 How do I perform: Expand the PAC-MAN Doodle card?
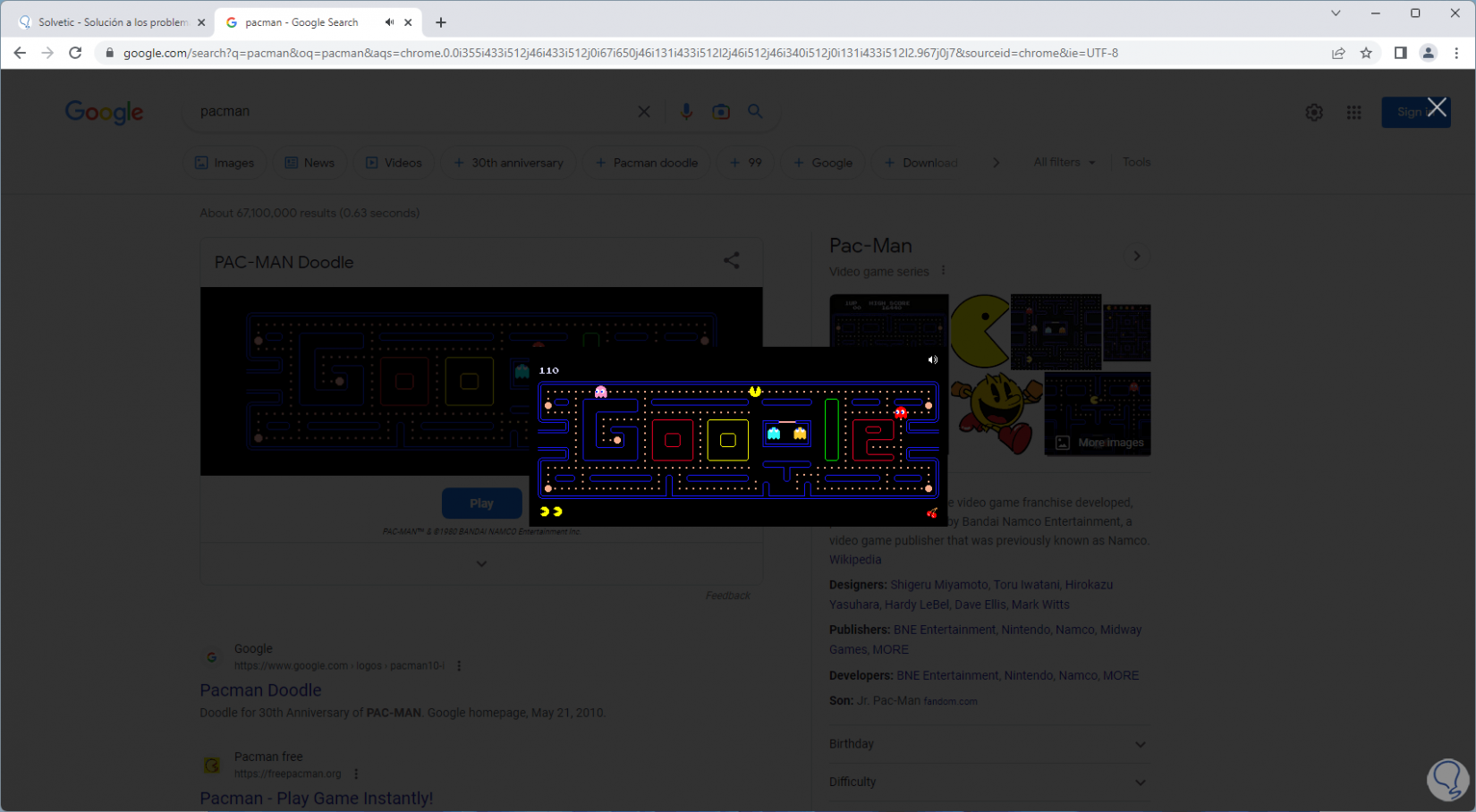point(481,563)
